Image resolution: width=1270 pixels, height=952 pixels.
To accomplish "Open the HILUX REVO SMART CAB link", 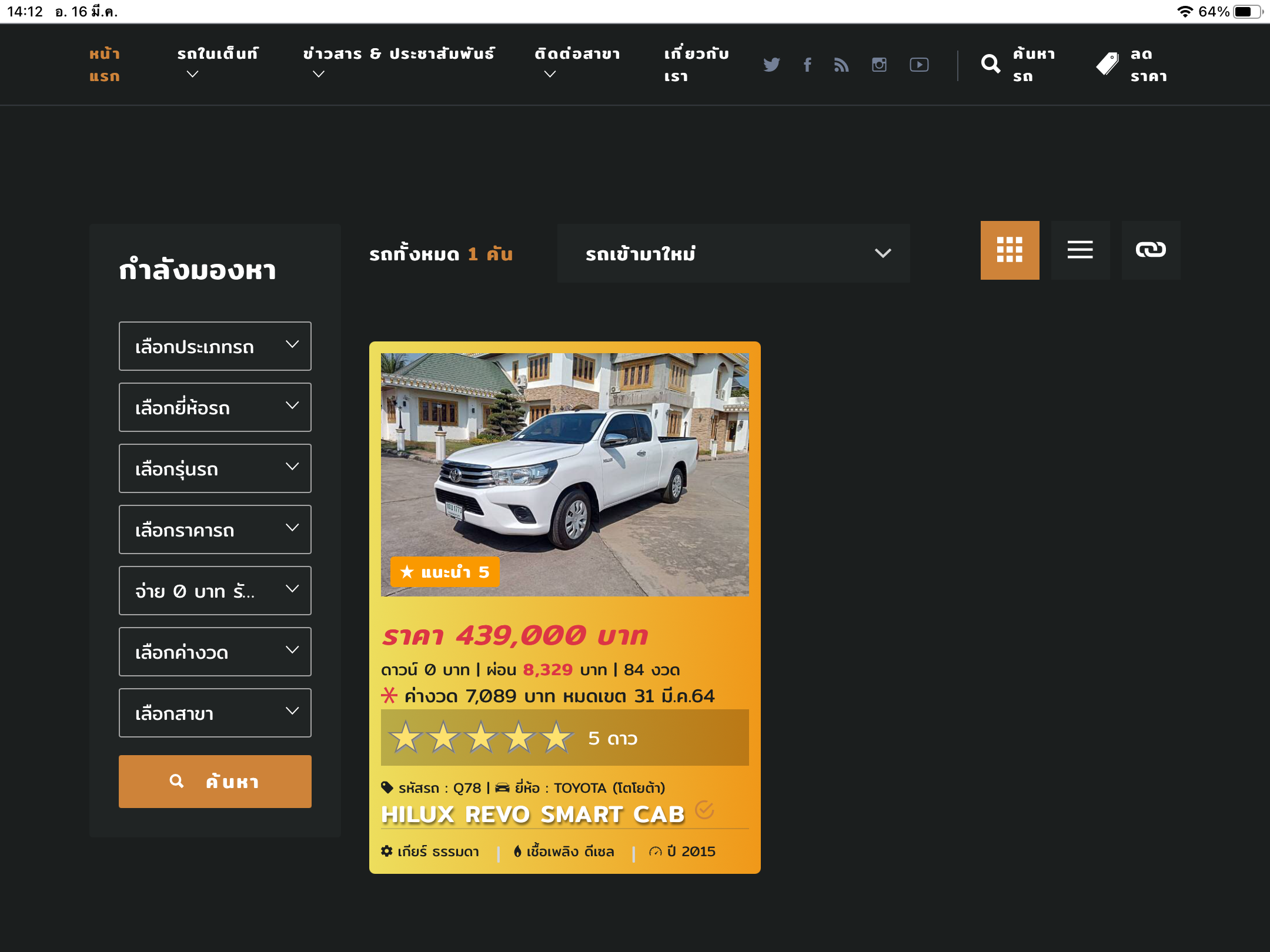I will [533, 814].
